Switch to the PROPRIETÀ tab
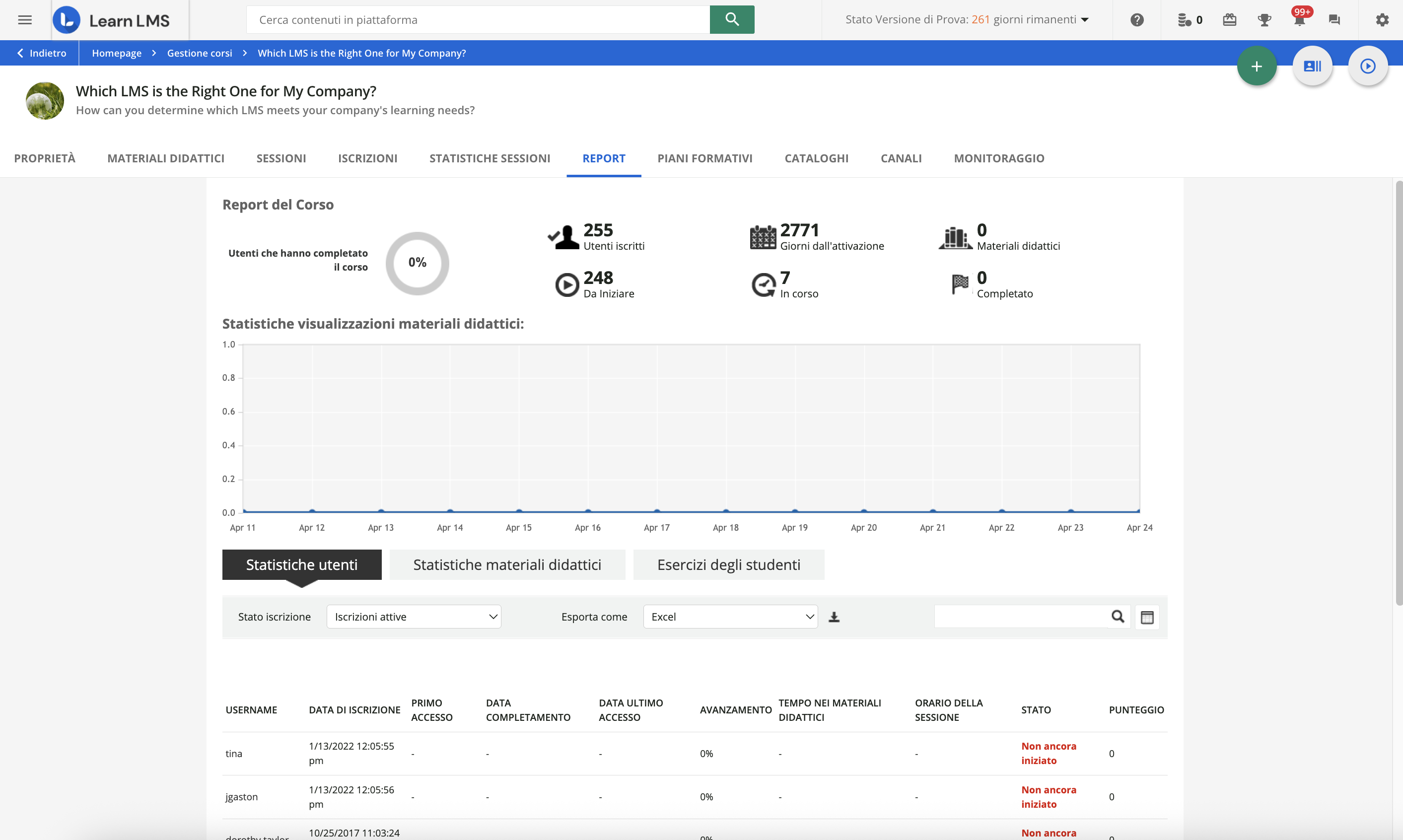The image size is (1403, 840). (x=45, y=158)
